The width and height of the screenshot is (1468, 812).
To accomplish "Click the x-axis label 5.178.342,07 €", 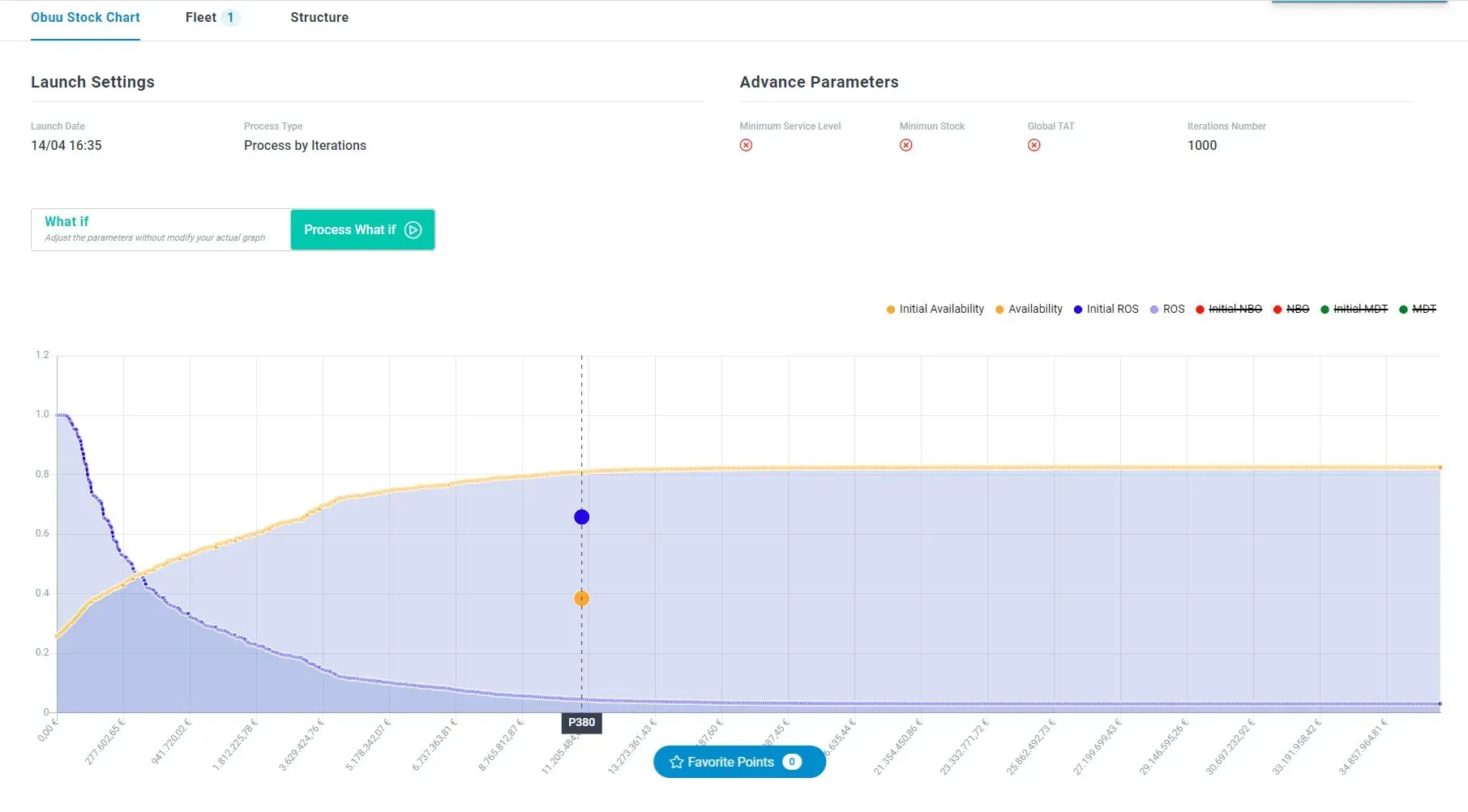I will coord(369,744).
